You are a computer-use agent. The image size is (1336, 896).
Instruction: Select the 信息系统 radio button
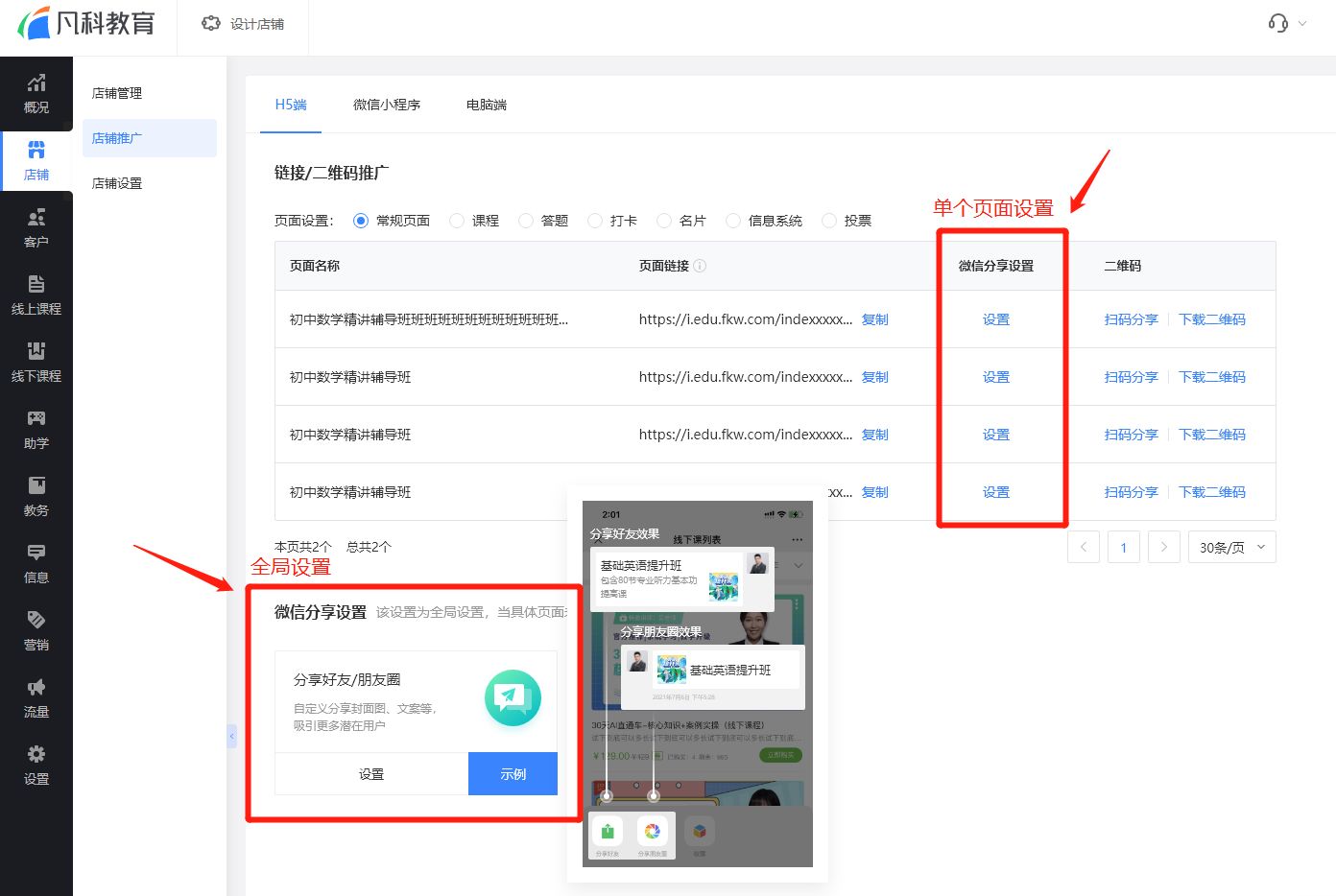point(733,221)
